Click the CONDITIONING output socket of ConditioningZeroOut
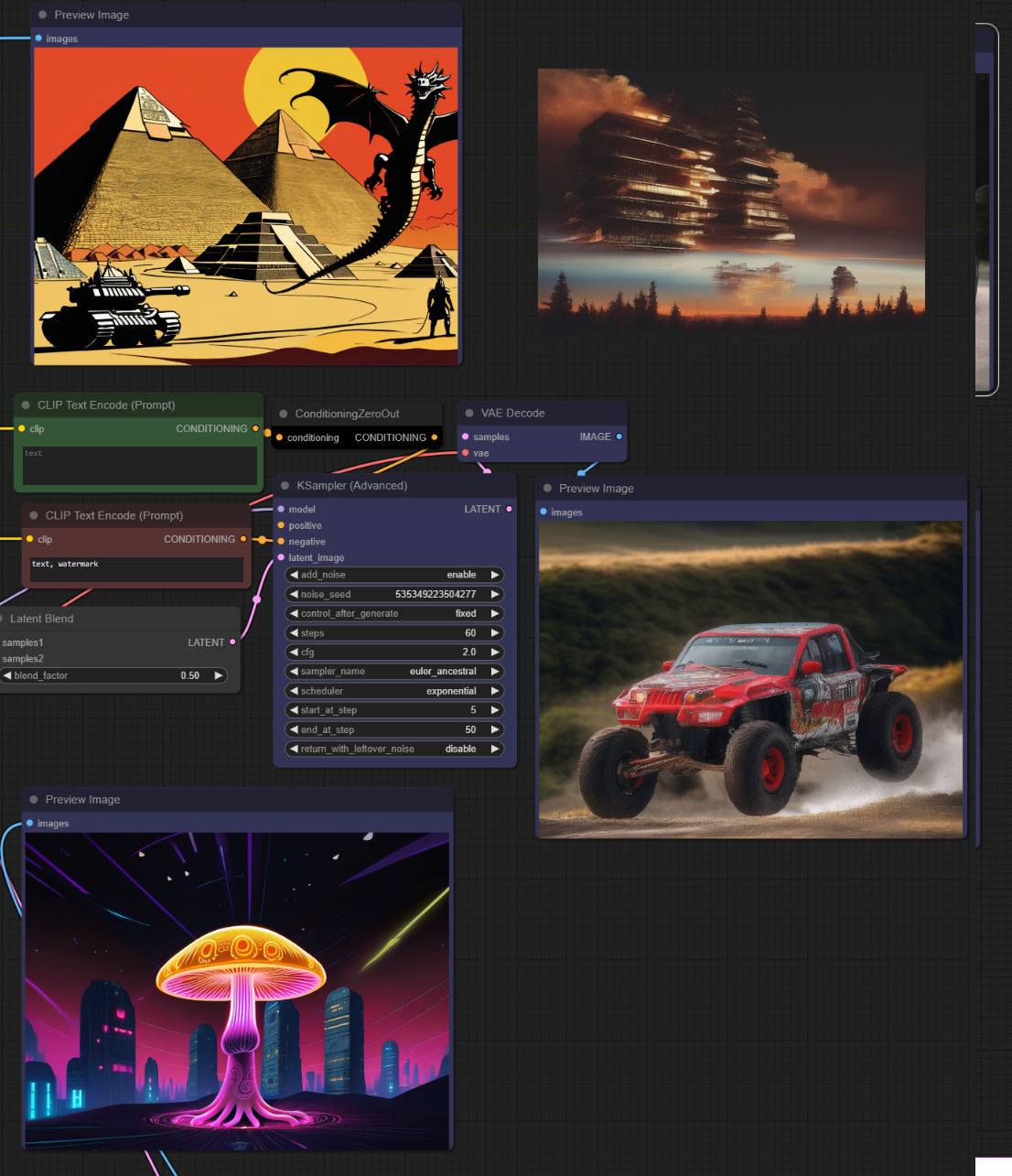1012x1176 pixels. [x=434, y=437]
